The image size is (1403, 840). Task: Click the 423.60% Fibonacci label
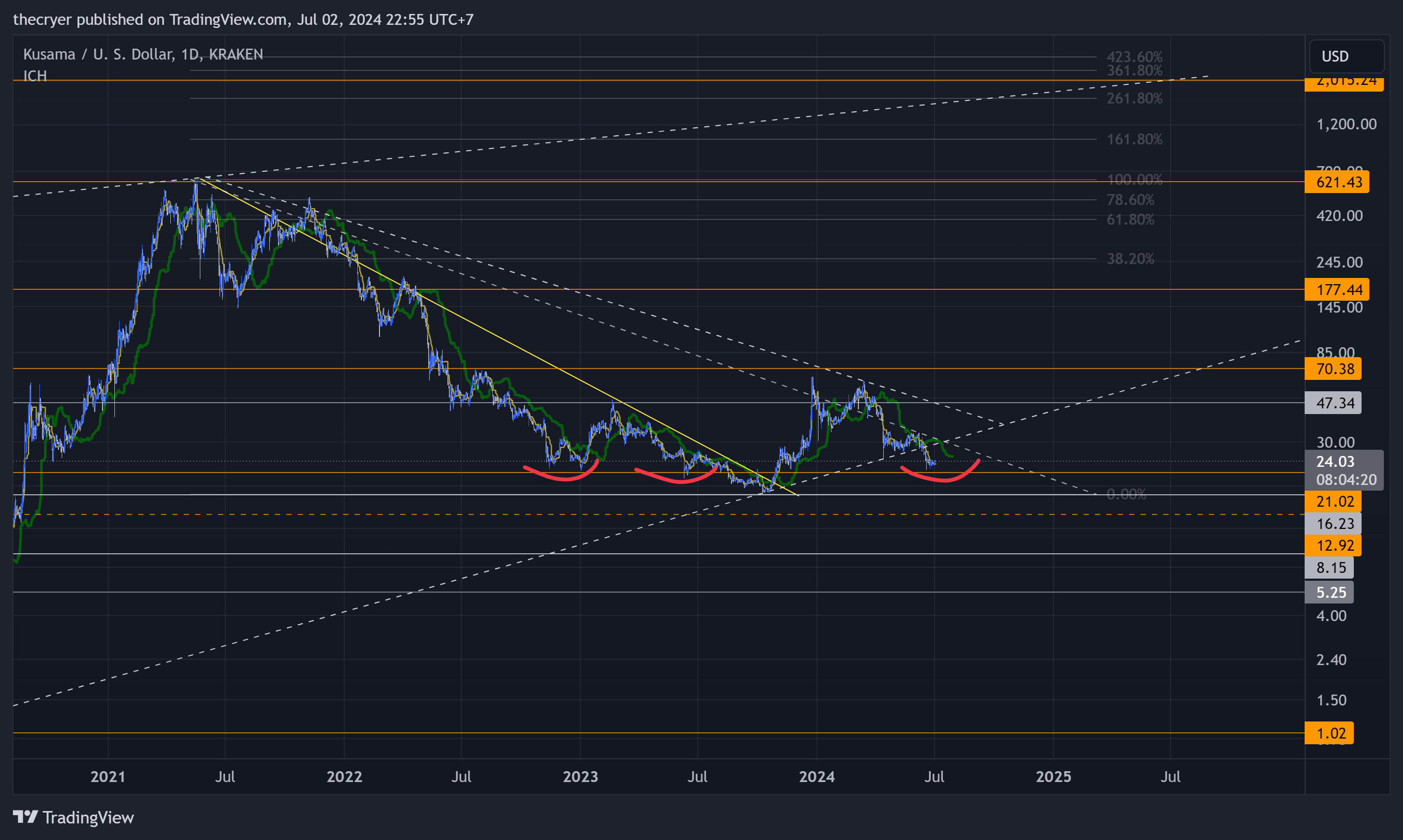(x=1134, y=56)
